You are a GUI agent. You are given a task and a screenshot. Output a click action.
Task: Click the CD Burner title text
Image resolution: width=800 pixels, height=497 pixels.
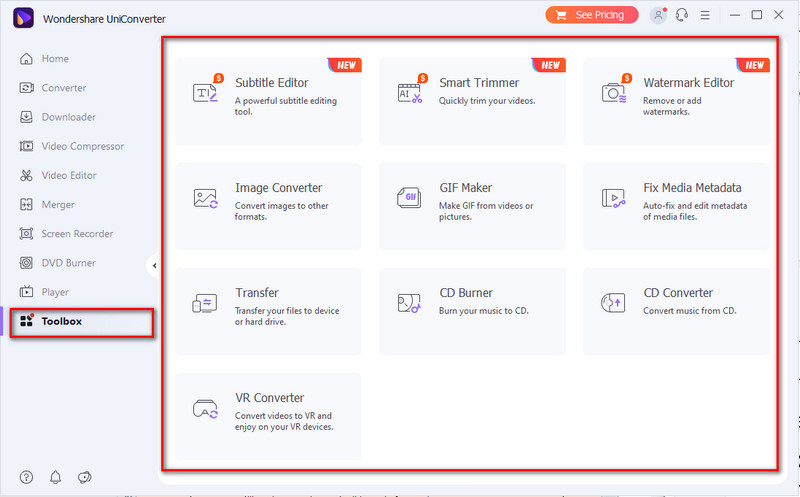point(466,293)
